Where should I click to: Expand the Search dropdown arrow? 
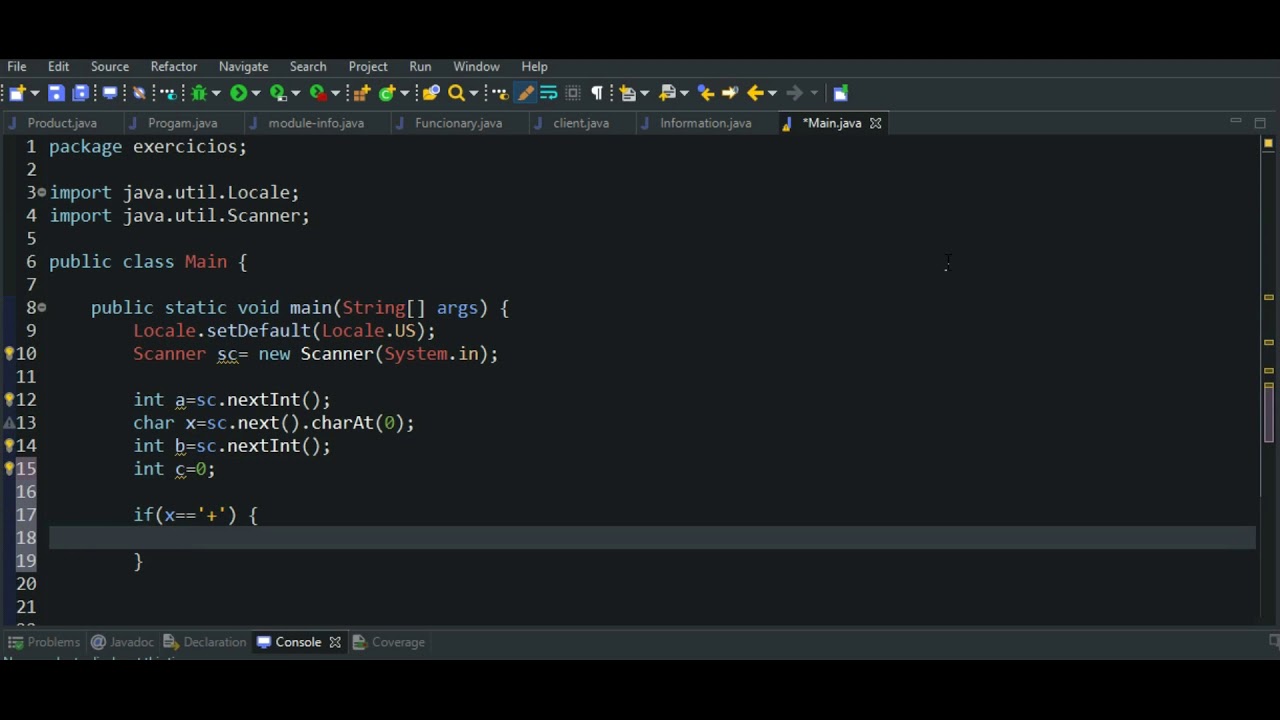click(x=473, y=94)
